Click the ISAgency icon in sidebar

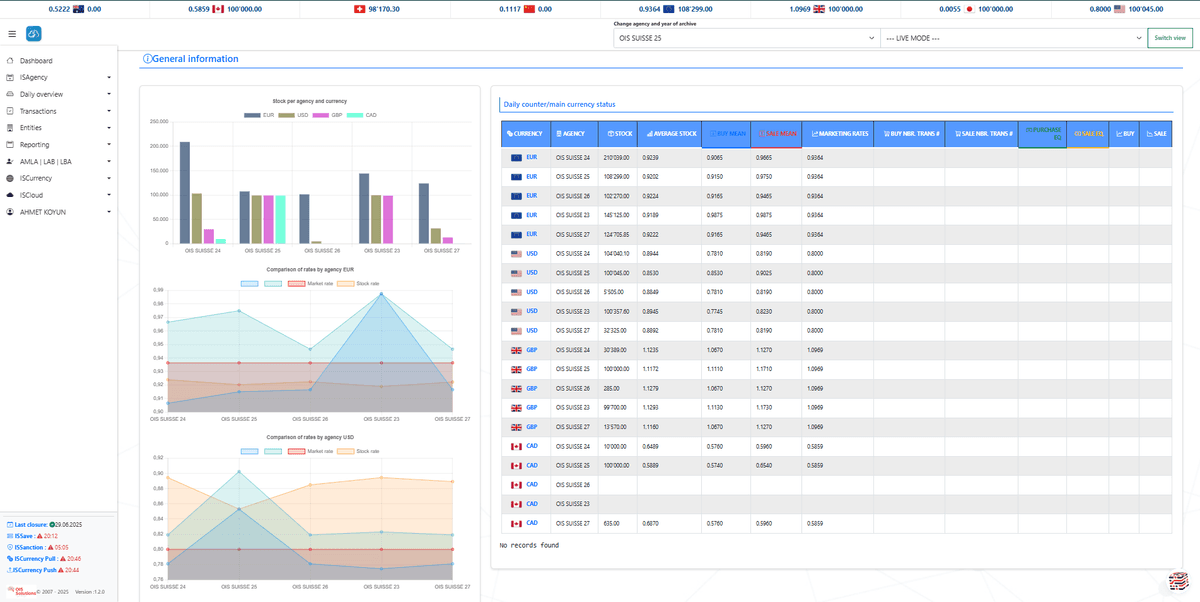pos(10,77)
